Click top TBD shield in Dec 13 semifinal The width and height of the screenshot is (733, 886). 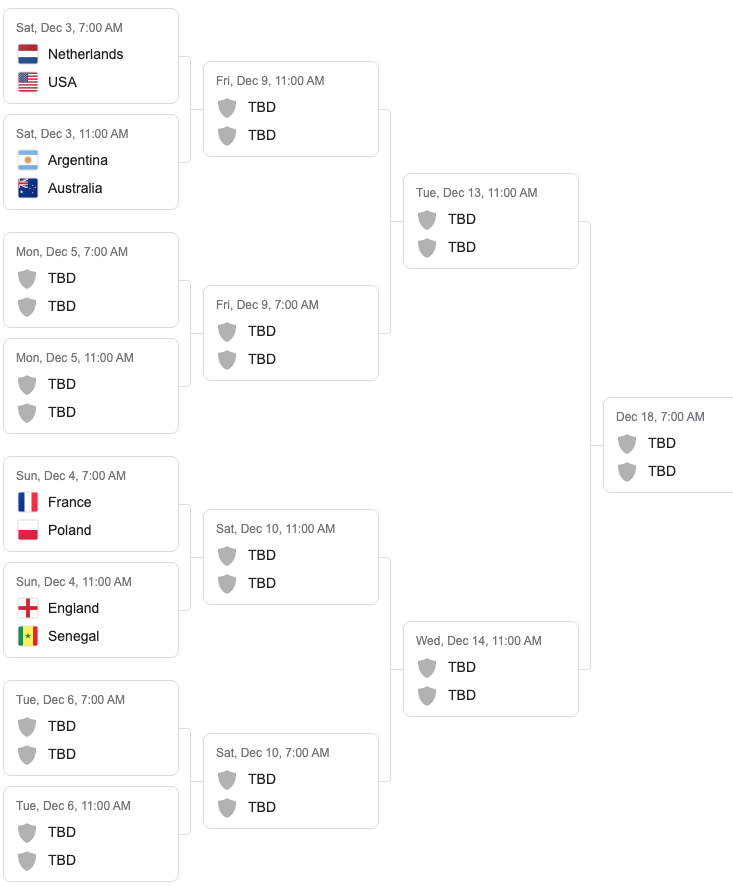[x=427, y=219]
